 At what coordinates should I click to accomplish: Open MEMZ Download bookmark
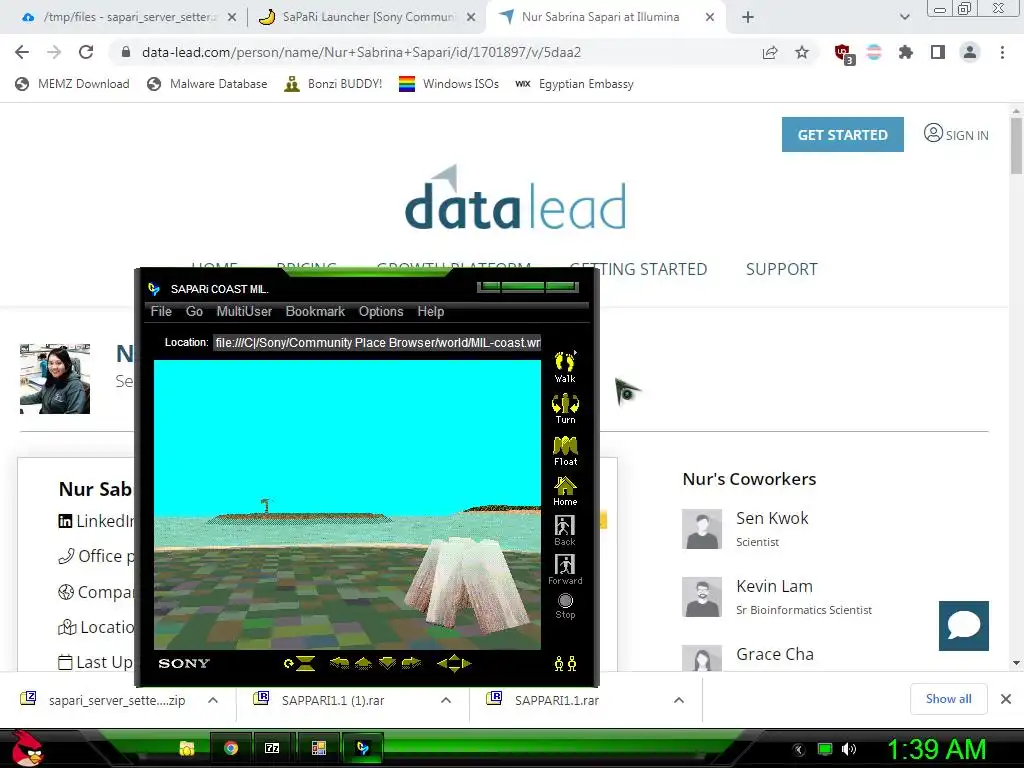pos(72,84)
